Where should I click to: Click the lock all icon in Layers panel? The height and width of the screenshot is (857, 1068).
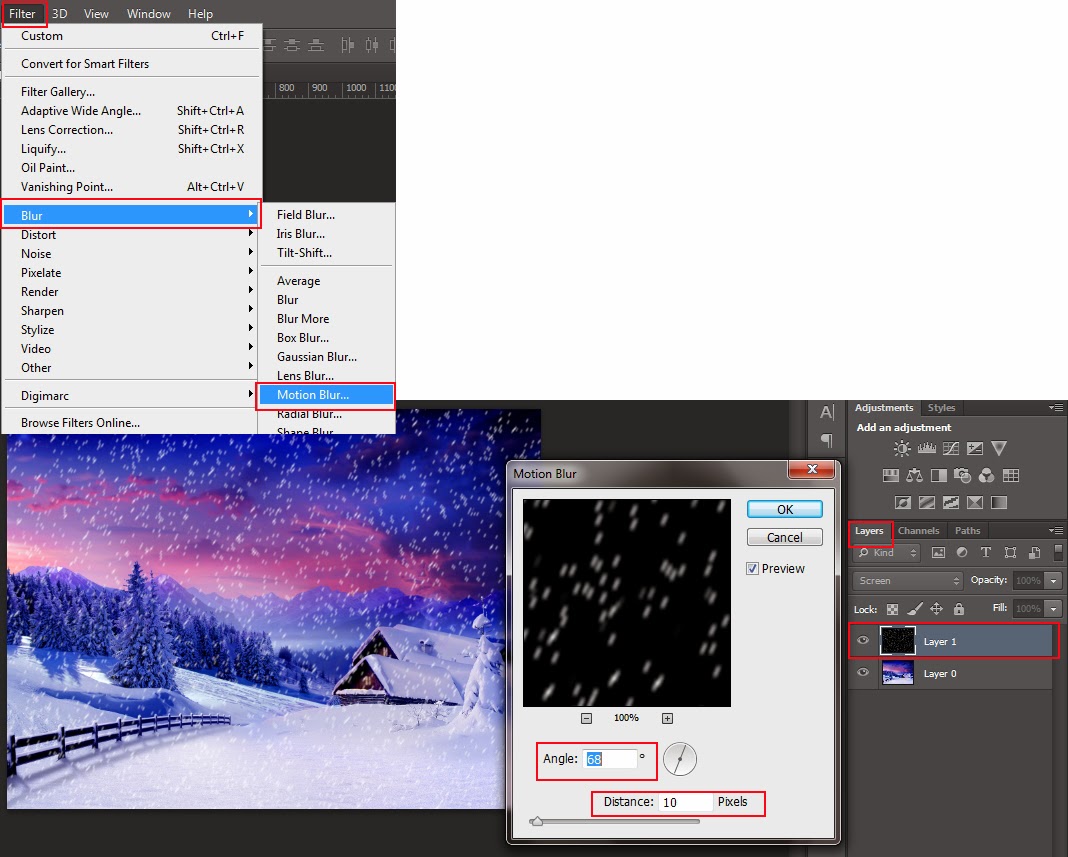tap(959, 609)
